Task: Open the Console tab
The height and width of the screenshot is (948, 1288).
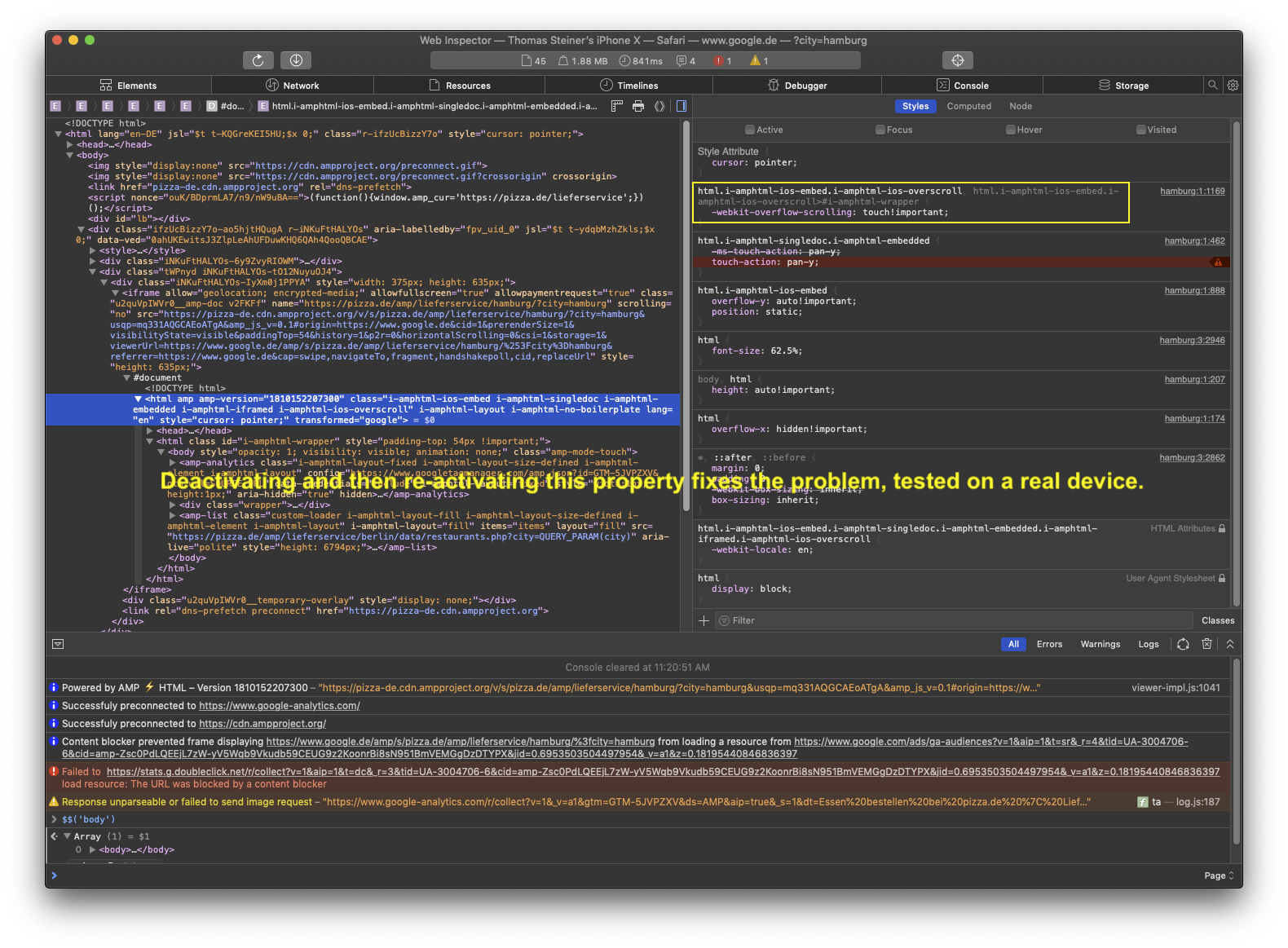Action: [x=962, y=86]
